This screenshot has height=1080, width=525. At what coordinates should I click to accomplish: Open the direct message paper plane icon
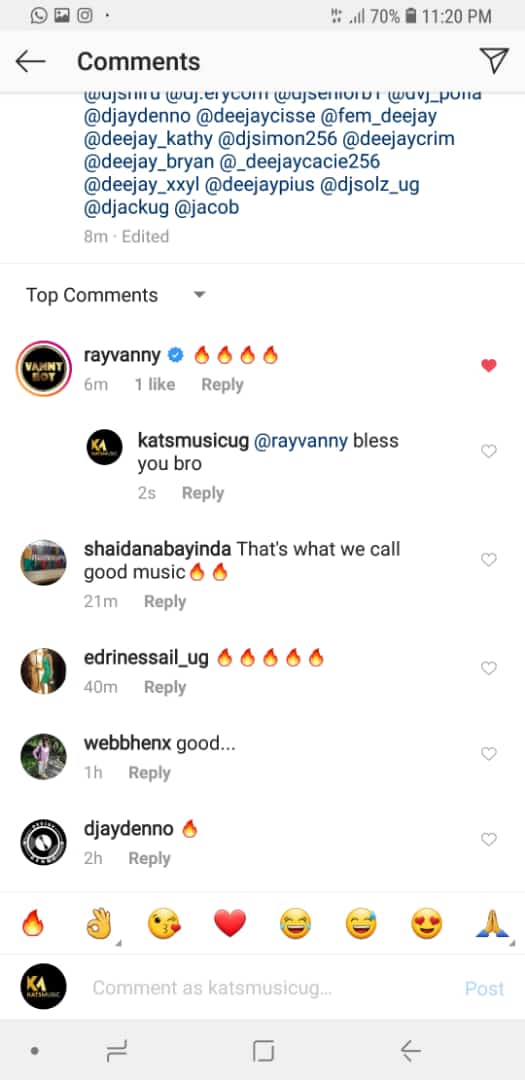[494, 61]
